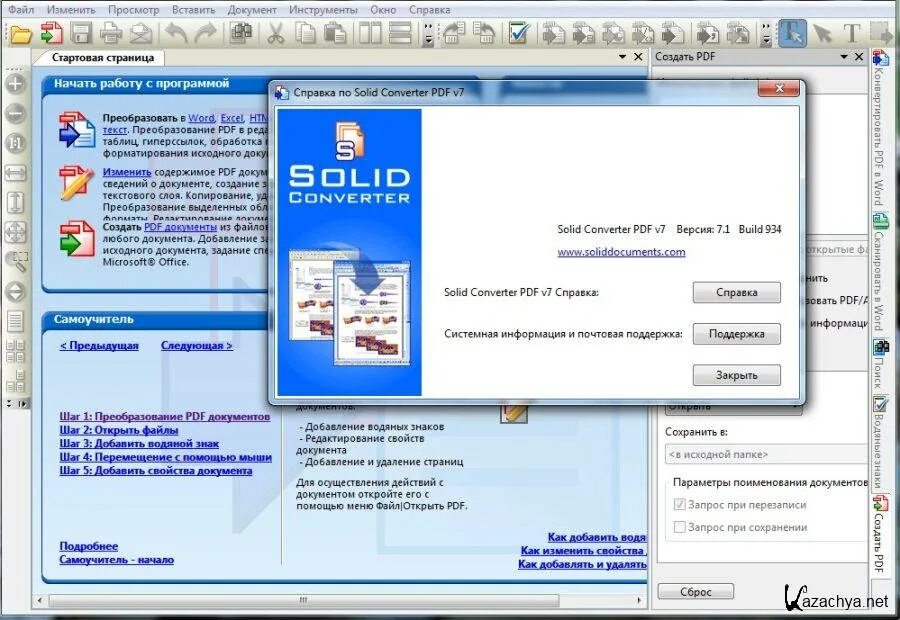This screenshot has height=620, width=900.
Task: Select the arrow pointer tool
Action: point(823,33)
